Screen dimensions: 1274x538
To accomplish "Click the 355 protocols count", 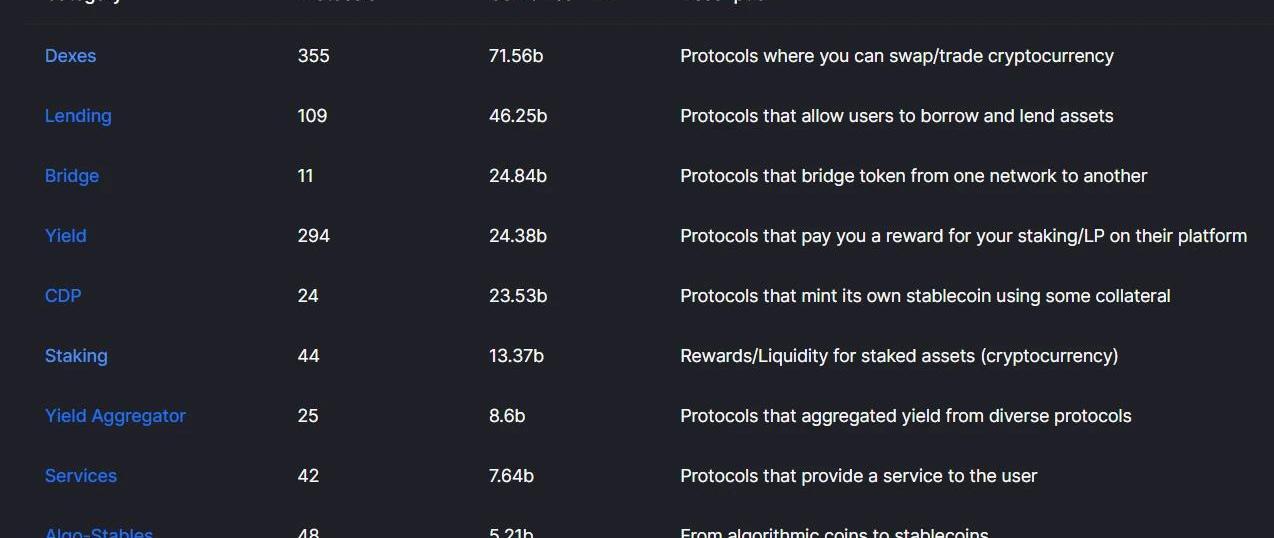I will [313, 56].
